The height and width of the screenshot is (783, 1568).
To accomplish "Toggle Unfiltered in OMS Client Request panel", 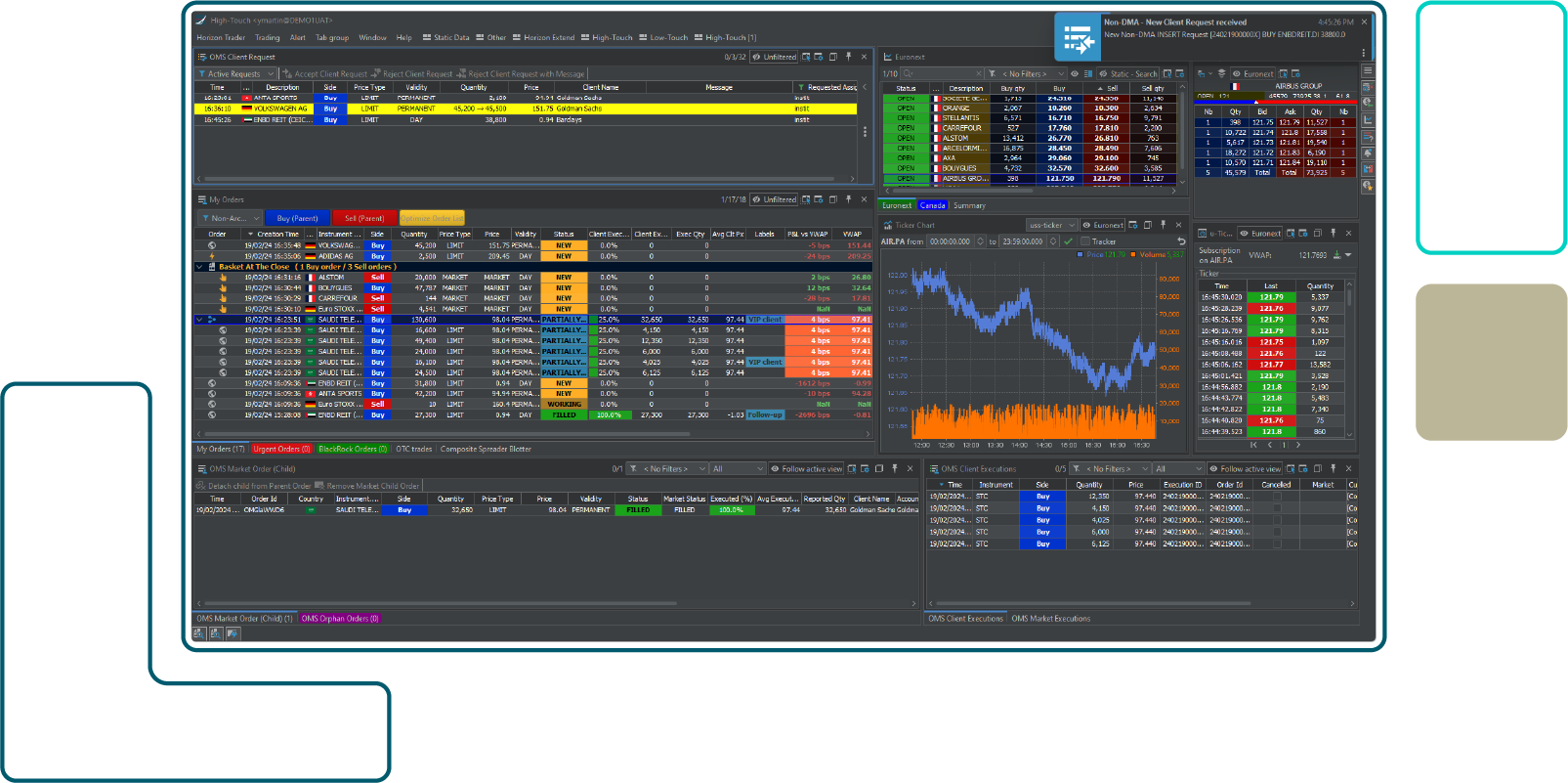I will [775, 57].
